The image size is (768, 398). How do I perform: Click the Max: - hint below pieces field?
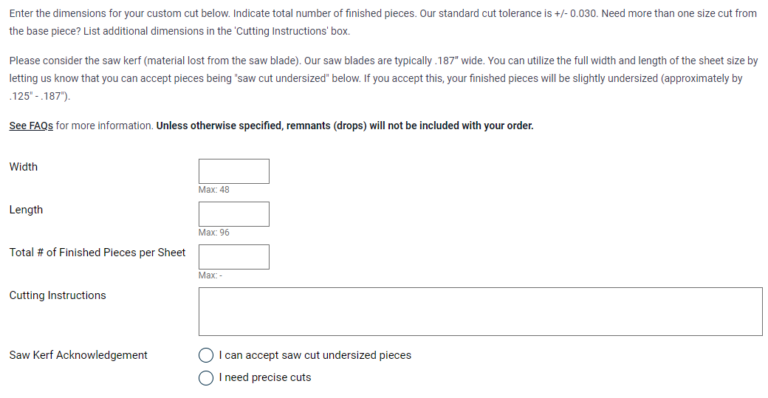coord(210,275)
